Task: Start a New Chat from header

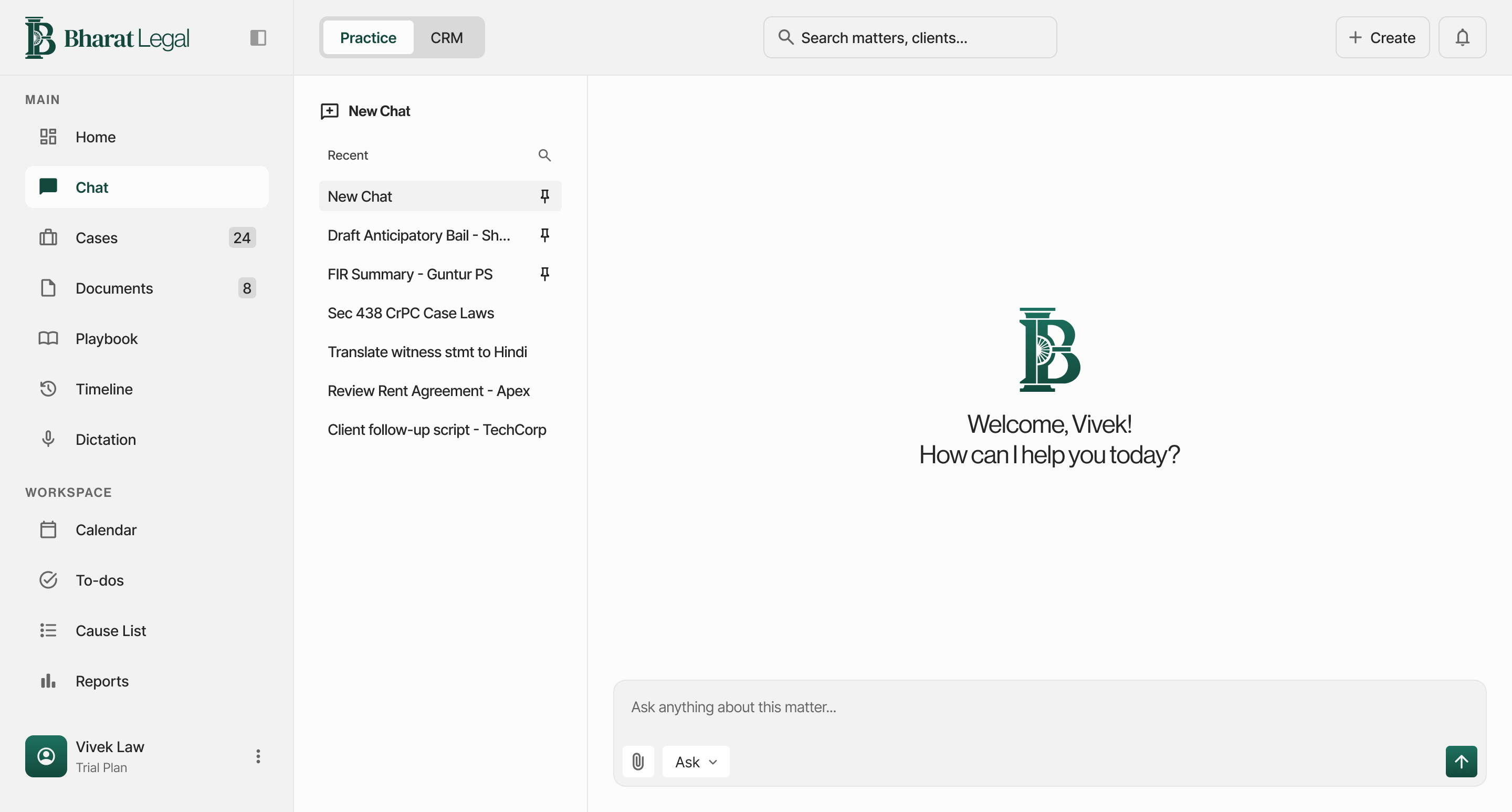Action: tap(366, 111)
